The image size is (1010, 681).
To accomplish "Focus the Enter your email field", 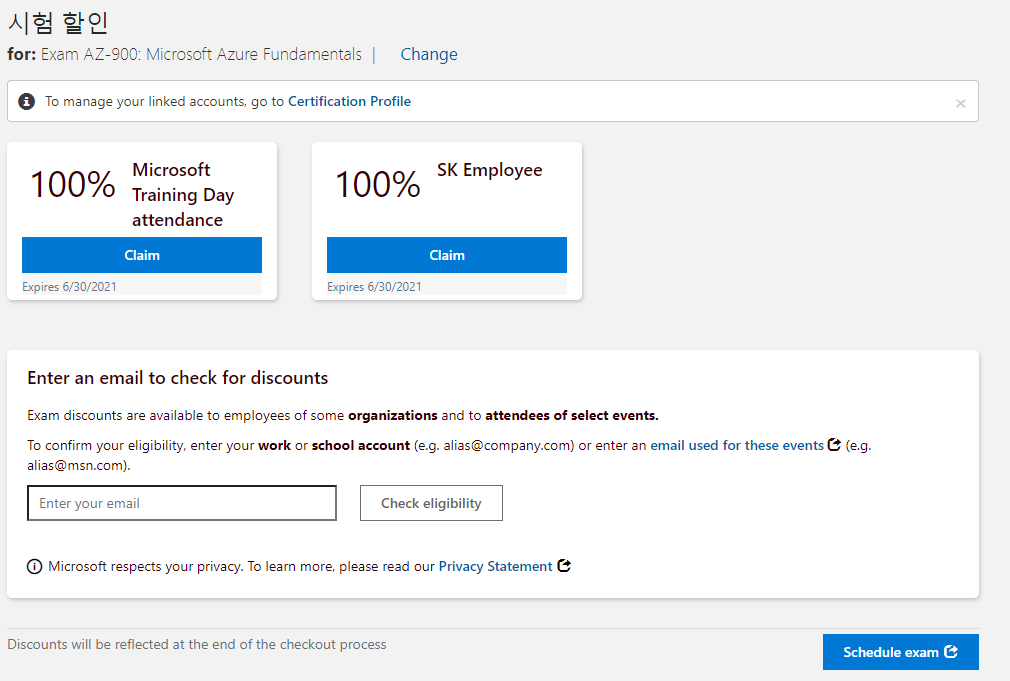I will [182, 503].
